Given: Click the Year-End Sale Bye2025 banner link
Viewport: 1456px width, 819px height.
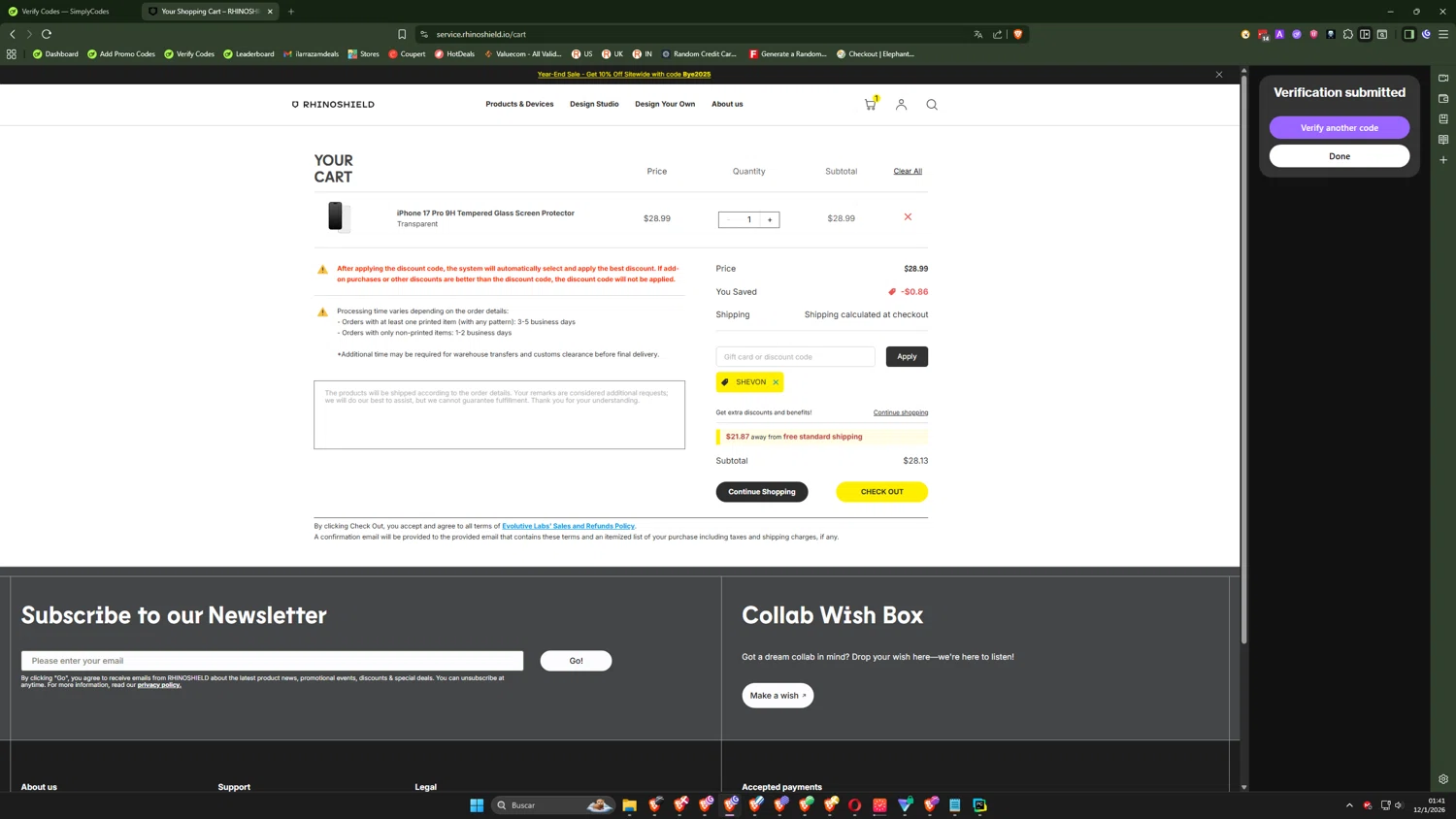Looking at the screenshot, I should 624,75.
